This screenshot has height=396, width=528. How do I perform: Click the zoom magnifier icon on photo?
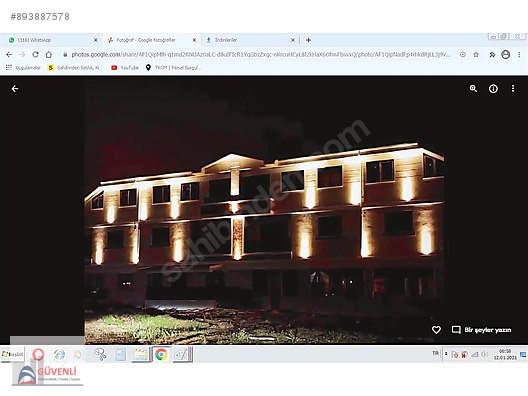click(473, 89)
